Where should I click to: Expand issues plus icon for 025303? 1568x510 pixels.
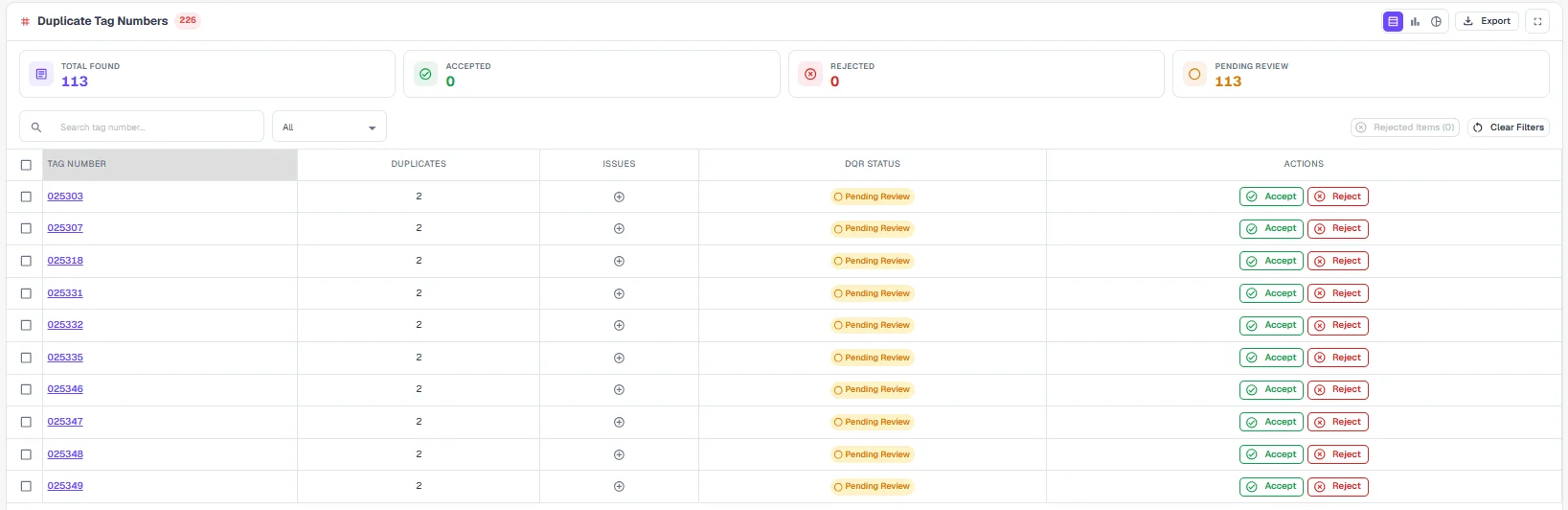click(x=619, y=197)
